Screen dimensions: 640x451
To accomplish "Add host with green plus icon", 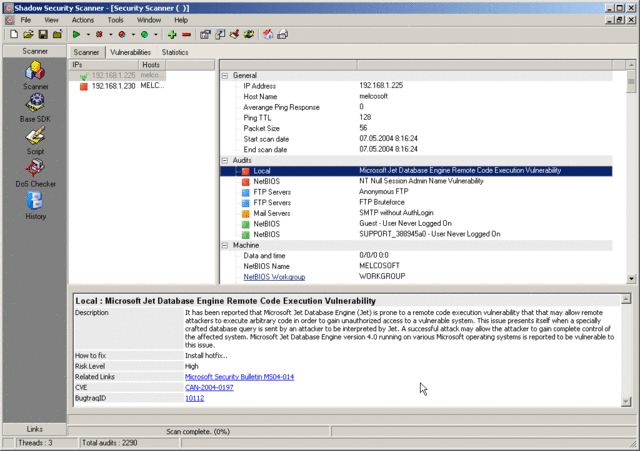I will coord(172,35).
